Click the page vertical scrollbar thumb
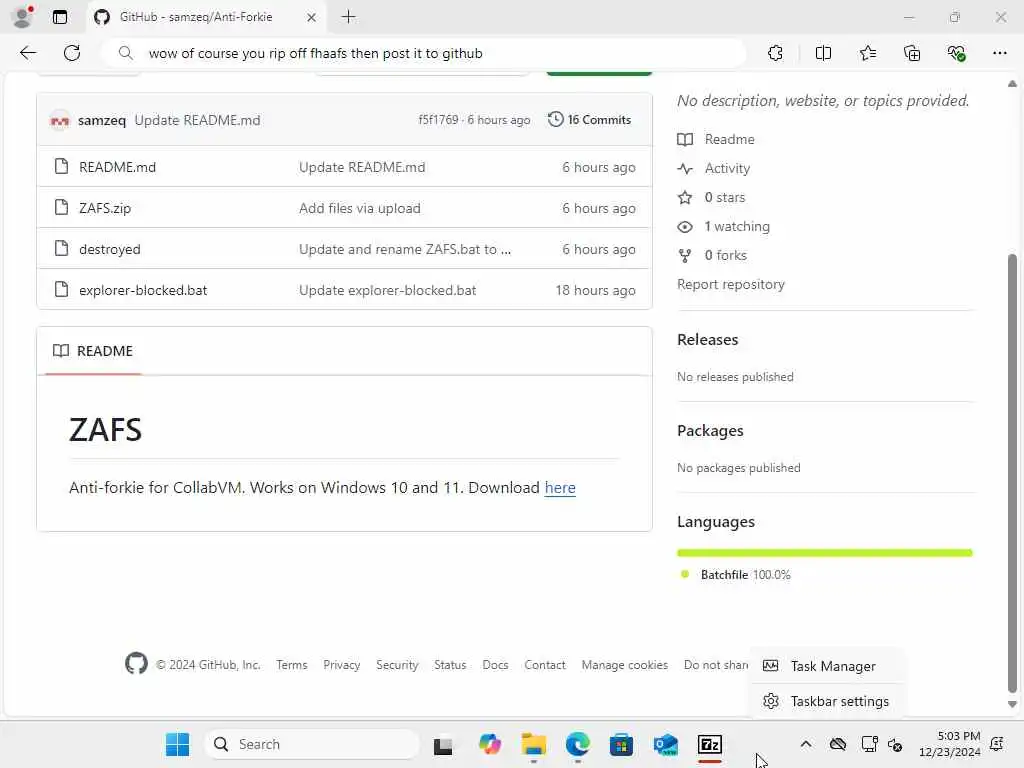Screen dimensions: 1024x768 (x=1012, y=473)
